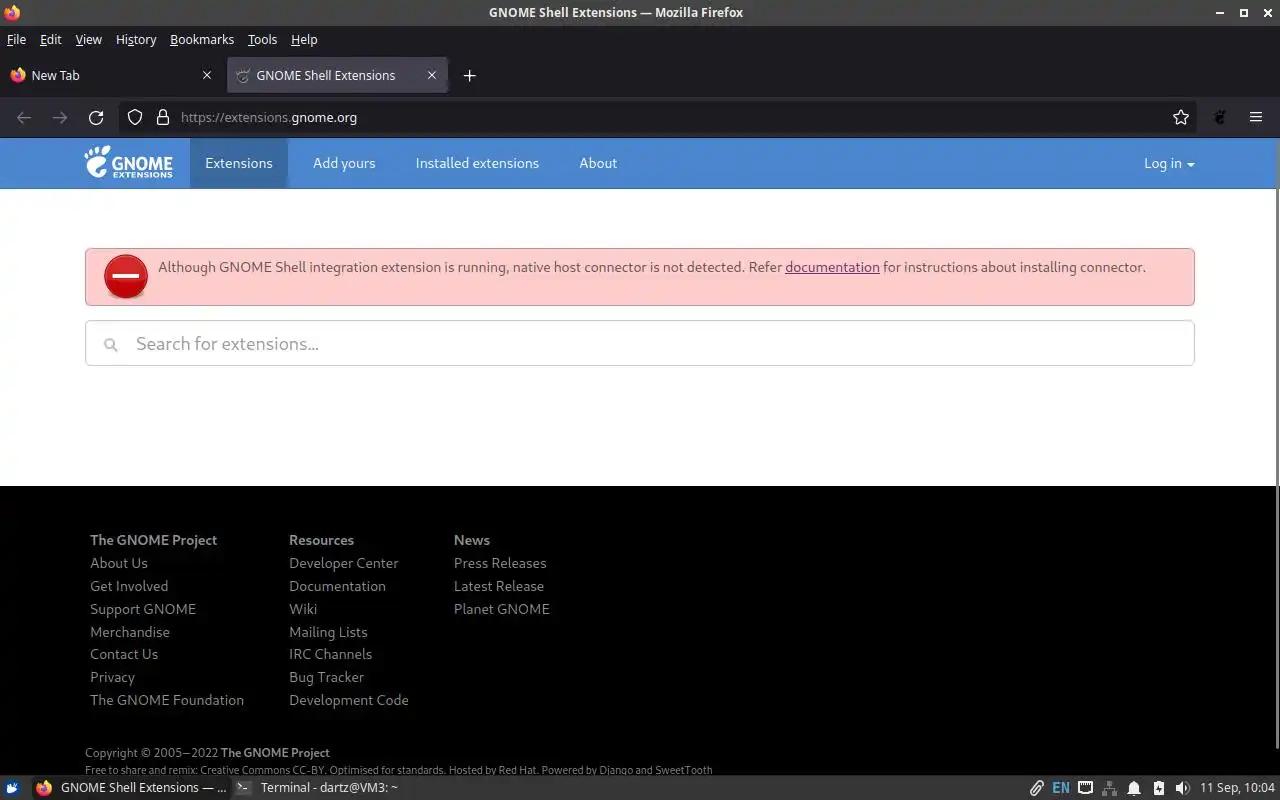Open the About Us footer link
The image size is (1280, 800).
(119, 563)
